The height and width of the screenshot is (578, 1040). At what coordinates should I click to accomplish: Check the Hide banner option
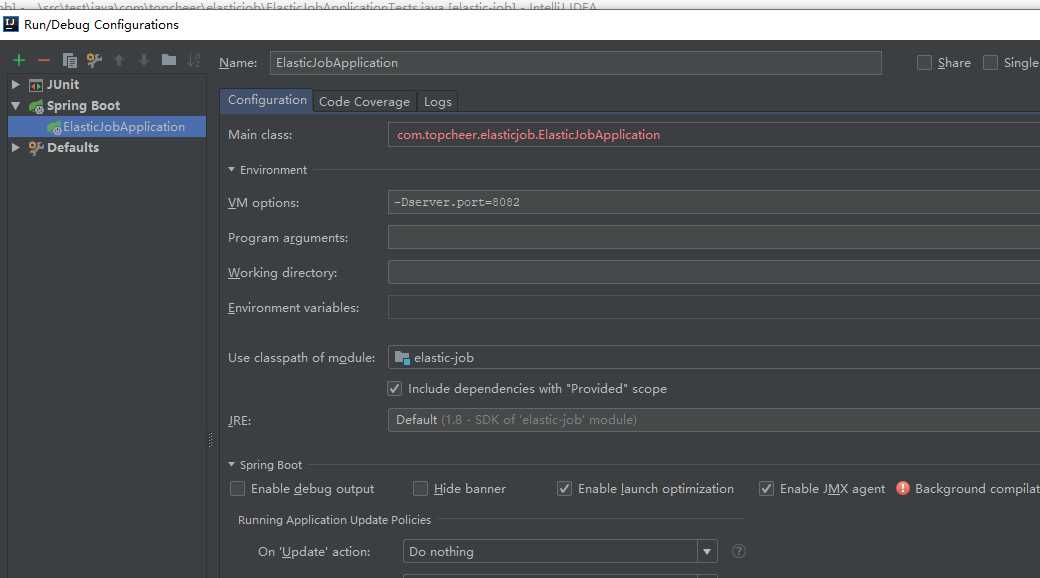point(420,489)
